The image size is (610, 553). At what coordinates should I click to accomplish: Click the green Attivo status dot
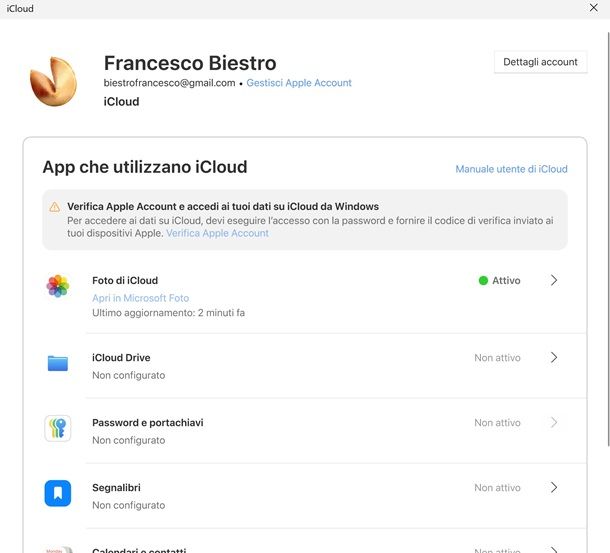[483, 280]
